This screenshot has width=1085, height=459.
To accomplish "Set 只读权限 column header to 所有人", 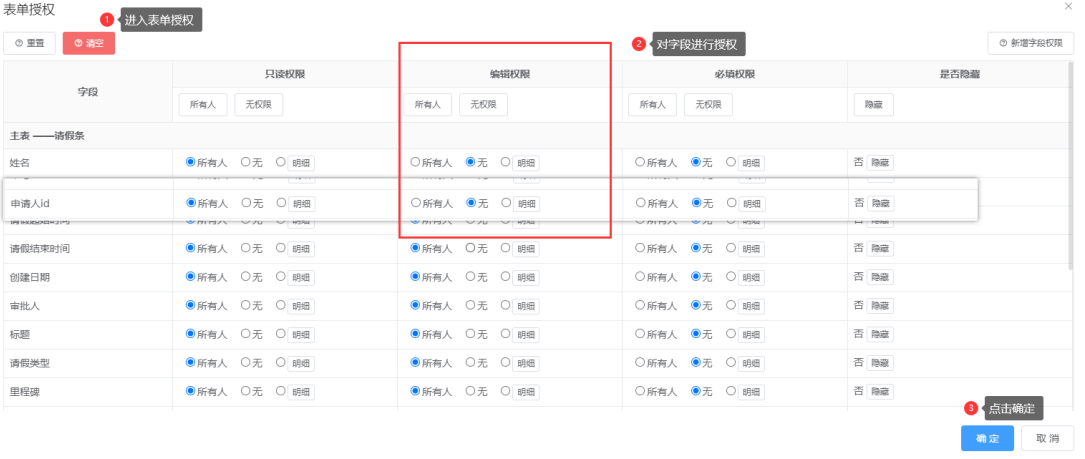I will (x=203, y=105).
